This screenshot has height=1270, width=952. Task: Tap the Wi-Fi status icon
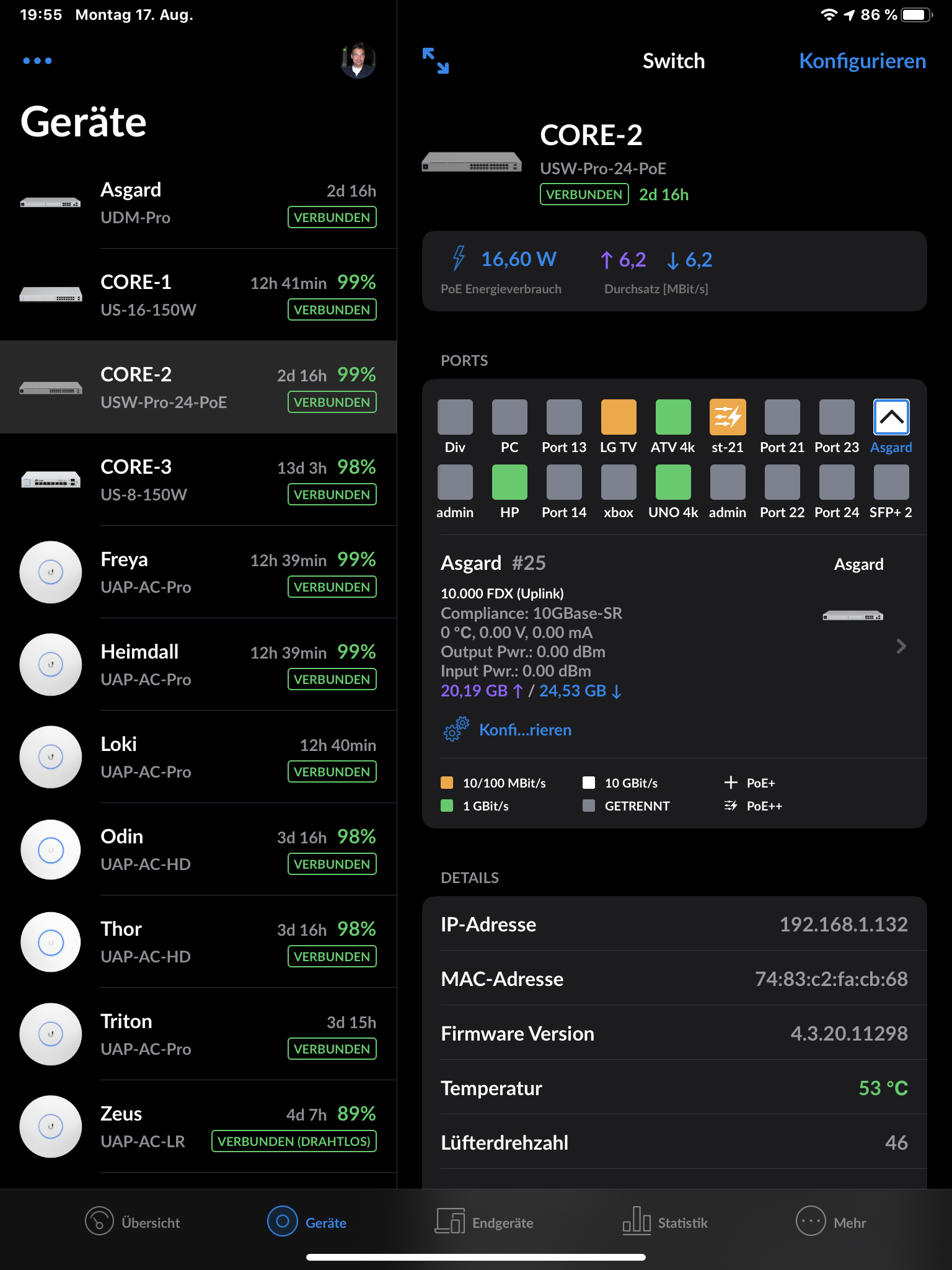pyautogui.click(x=829, y=15)
